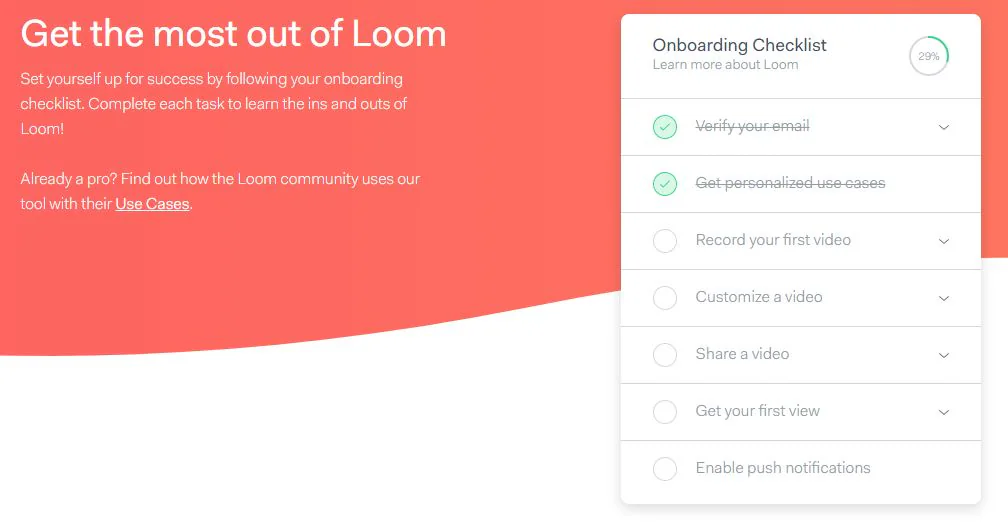Expand the Verify your email chevron
This screenshot has width=1008, height=524.
pyautogui.click(x=944, y=127)
